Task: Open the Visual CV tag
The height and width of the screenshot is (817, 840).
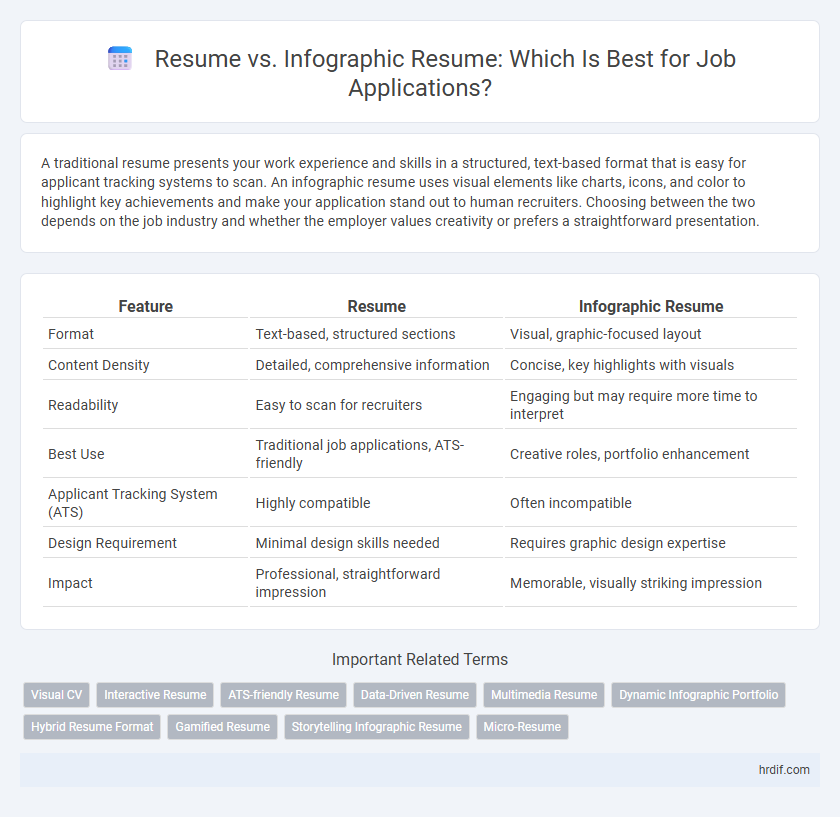Action: pyautogui.click(x=56, y=695)
